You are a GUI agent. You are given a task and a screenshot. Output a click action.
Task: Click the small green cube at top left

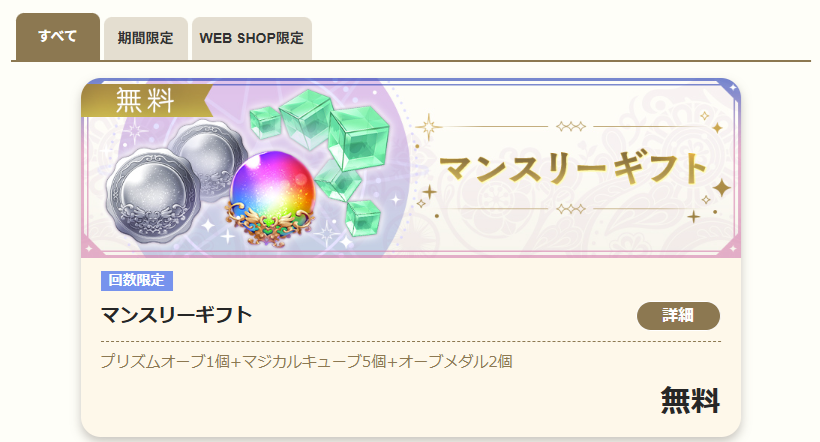point(265,121)
